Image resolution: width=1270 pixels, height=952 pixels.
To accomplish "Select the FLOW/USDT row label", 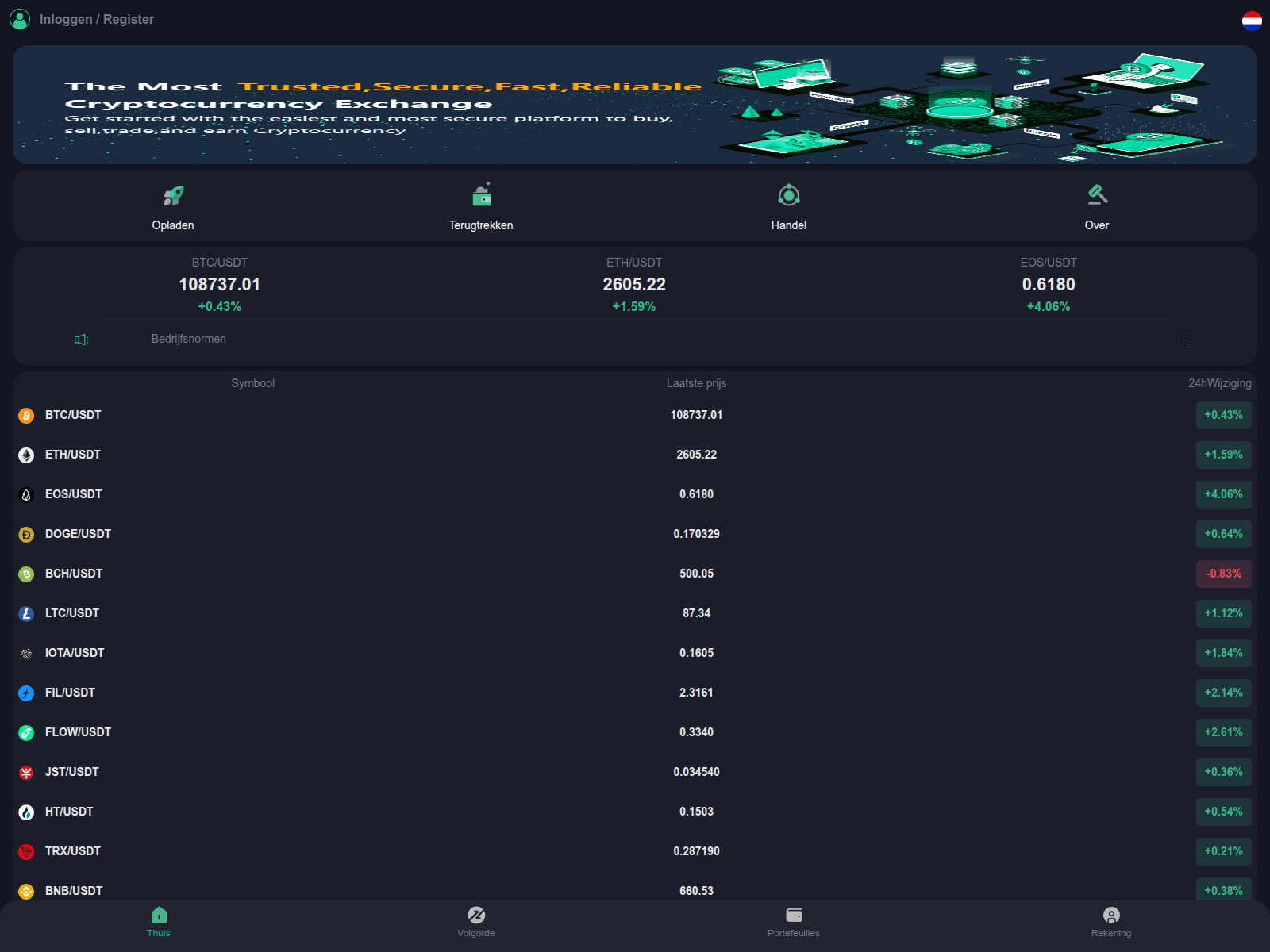I will tap(78, 732).
